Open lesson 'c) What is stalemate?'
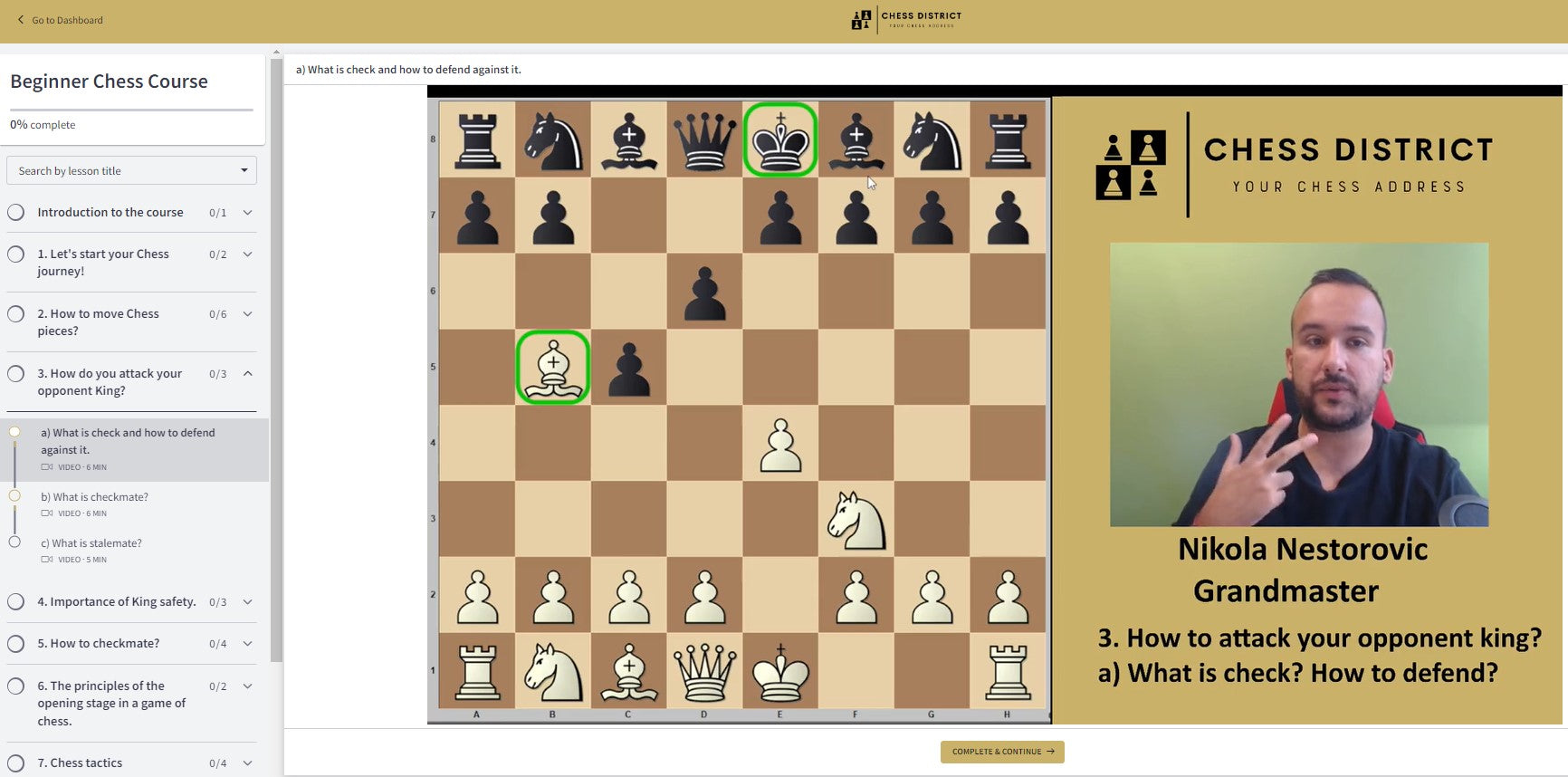 tap(91, 543)
